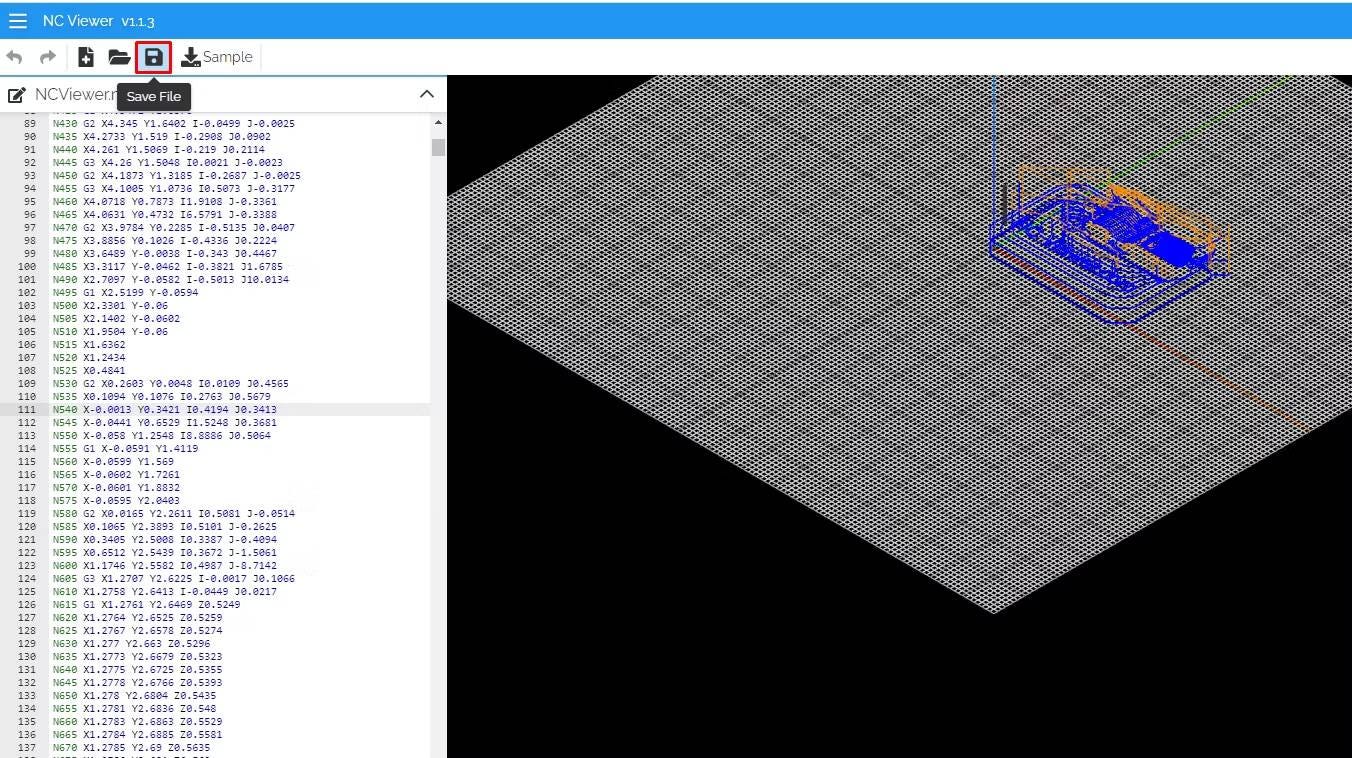Click line number 119 in the gutter
Screen dimensions: 1352x758
(x=28, y=514)
